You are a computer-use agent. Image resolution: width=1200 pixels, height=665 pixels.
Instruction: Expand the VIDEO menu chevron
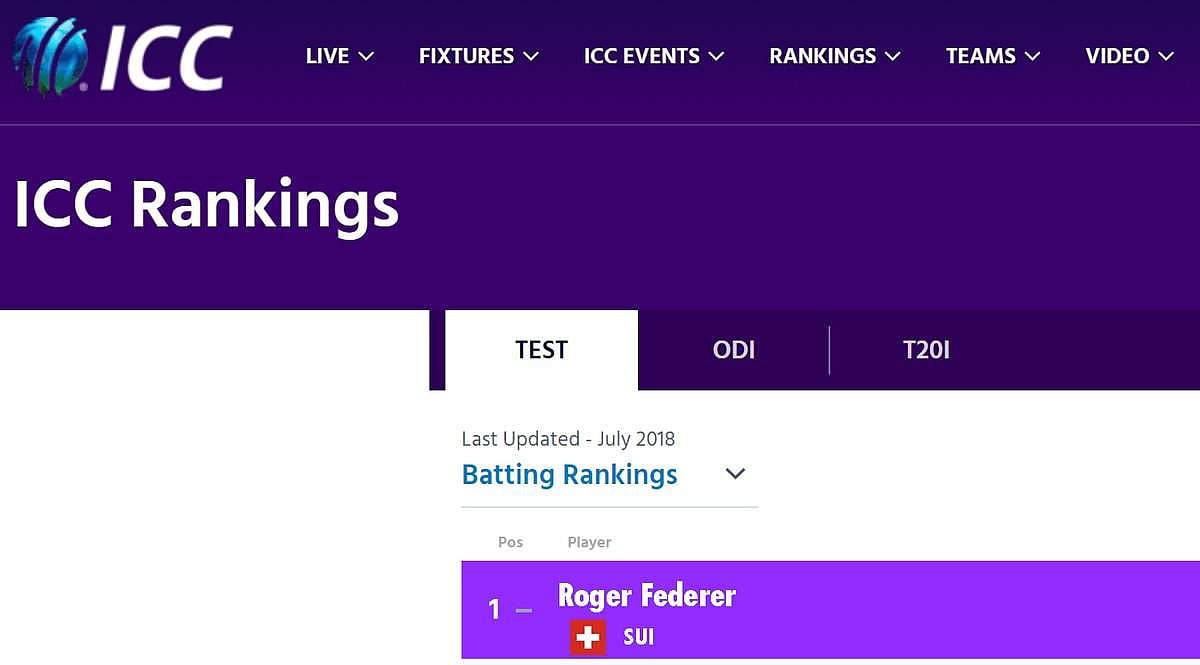click(x=1166, y=56)
